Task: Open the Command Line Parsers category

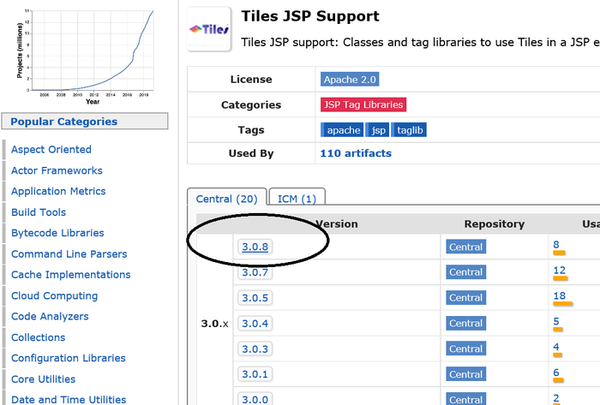Action: (69, 254)
